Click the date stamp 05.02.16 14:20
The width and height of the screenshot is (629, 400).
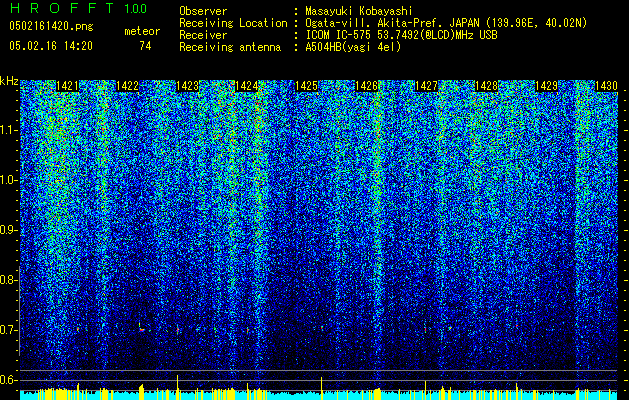tap(51, 46)
